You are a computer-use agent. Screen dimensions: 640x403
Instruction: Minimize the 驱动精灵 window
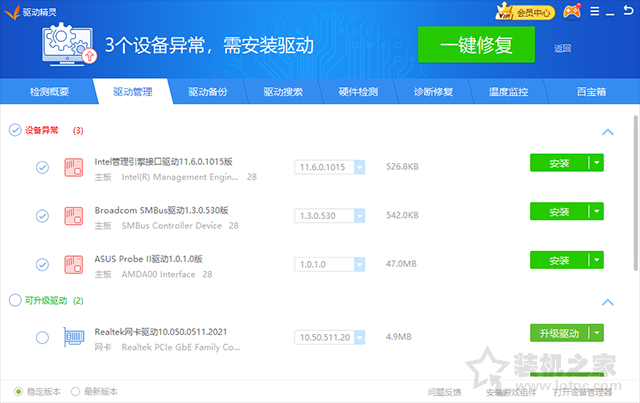pos(610,13)
